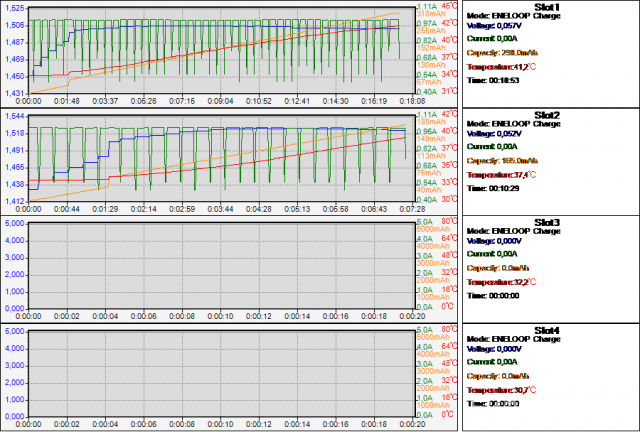Image resolution: width=640 pixels, height=432 pixels.
Task: Select Slot2 'Mode: ENELOOP Charge' line
Action: tap(513, 124)
